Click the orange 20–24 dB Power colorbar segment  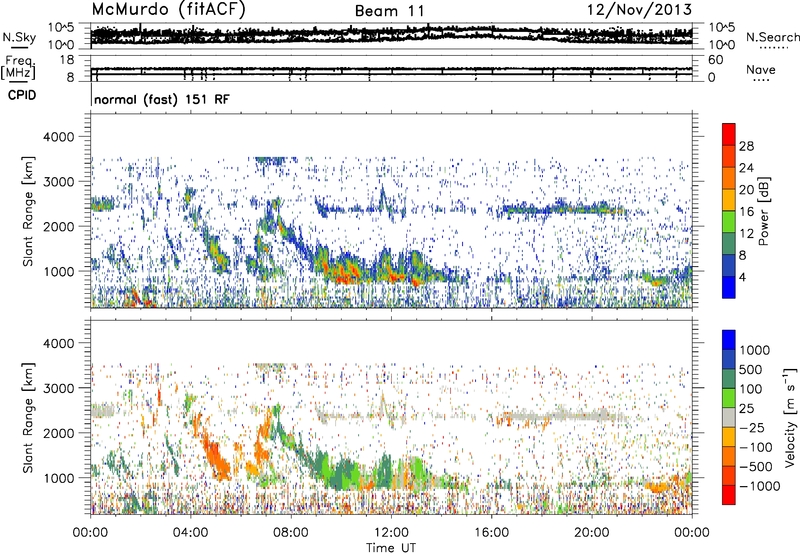[x=729, y=178]
